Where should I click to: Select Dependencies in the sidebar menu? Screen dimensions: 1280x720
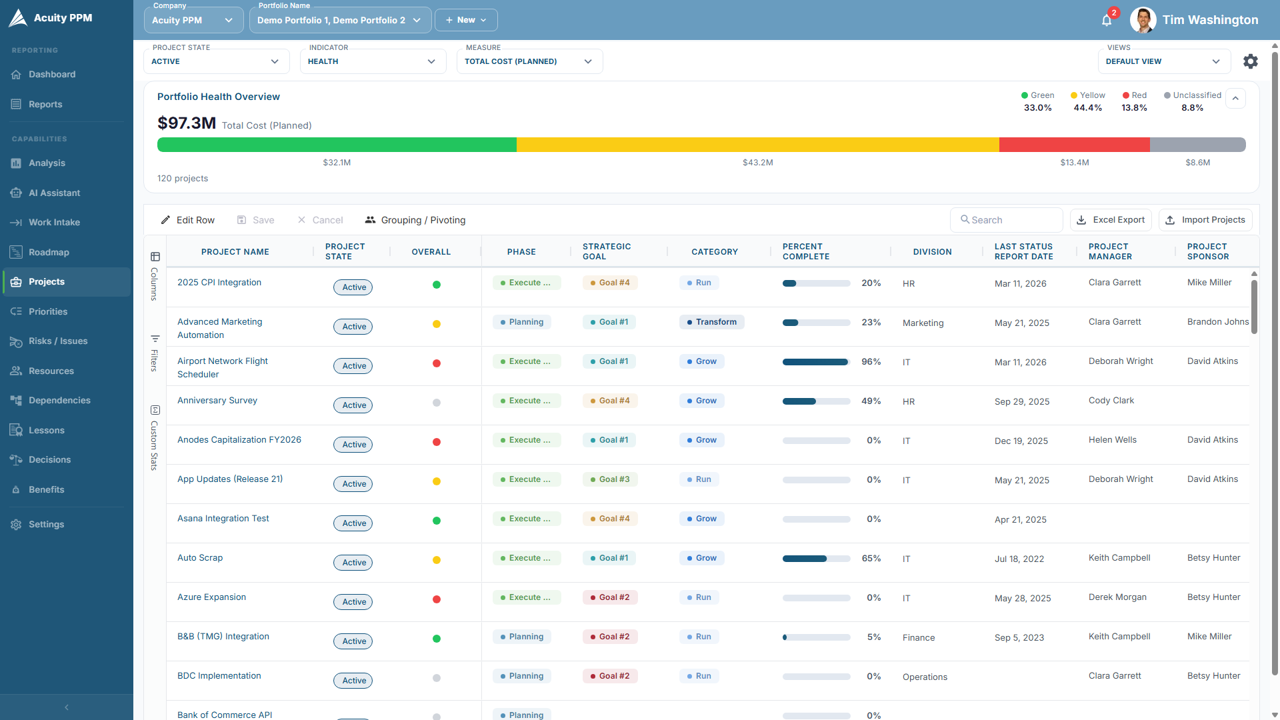pos(59,400)
